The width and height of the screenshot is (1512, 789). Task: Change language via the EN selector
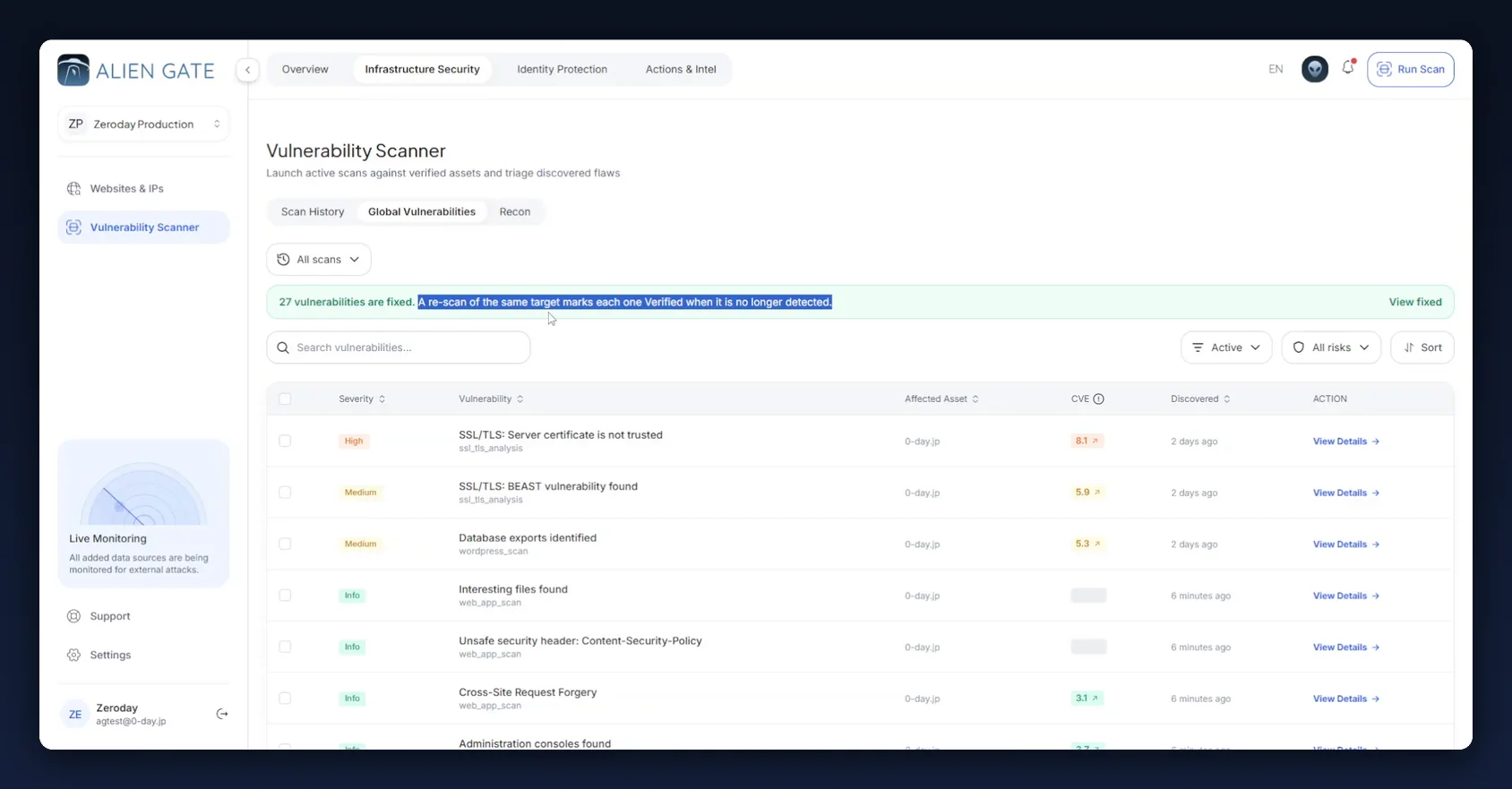(x=1276, y=69)
